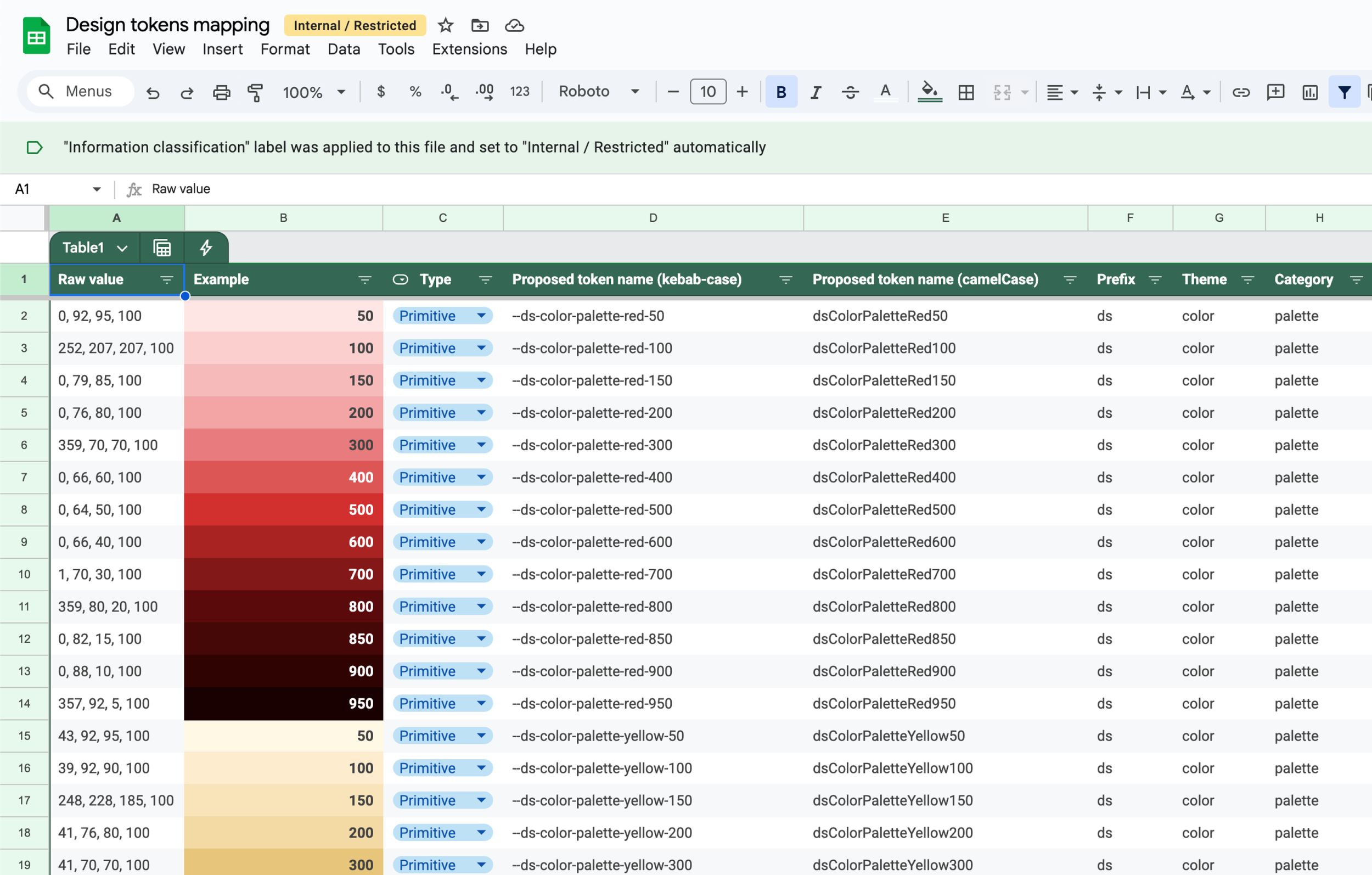Click the print icon in toolbar
This screenshot has width=1372, height=875.
pos(221,92)
